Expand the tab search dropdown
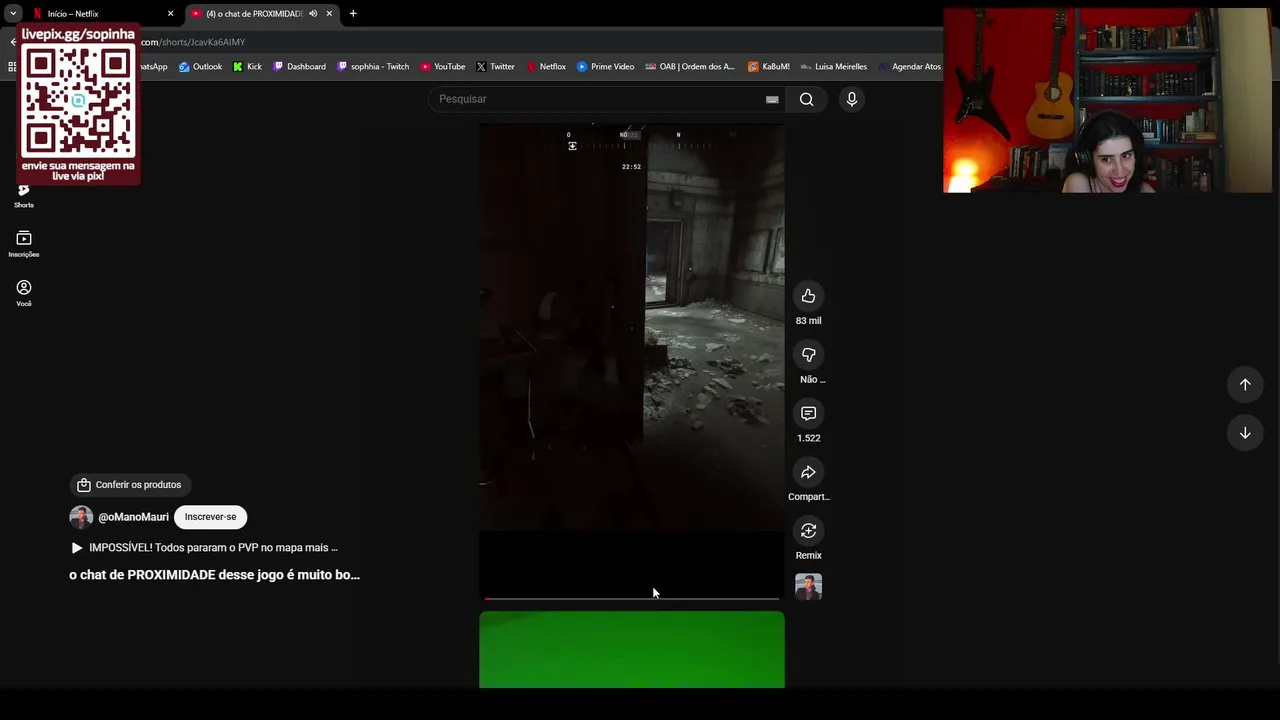Image resolution: width=1280 pixels, height=720 pixels. (x=13, y=14)
